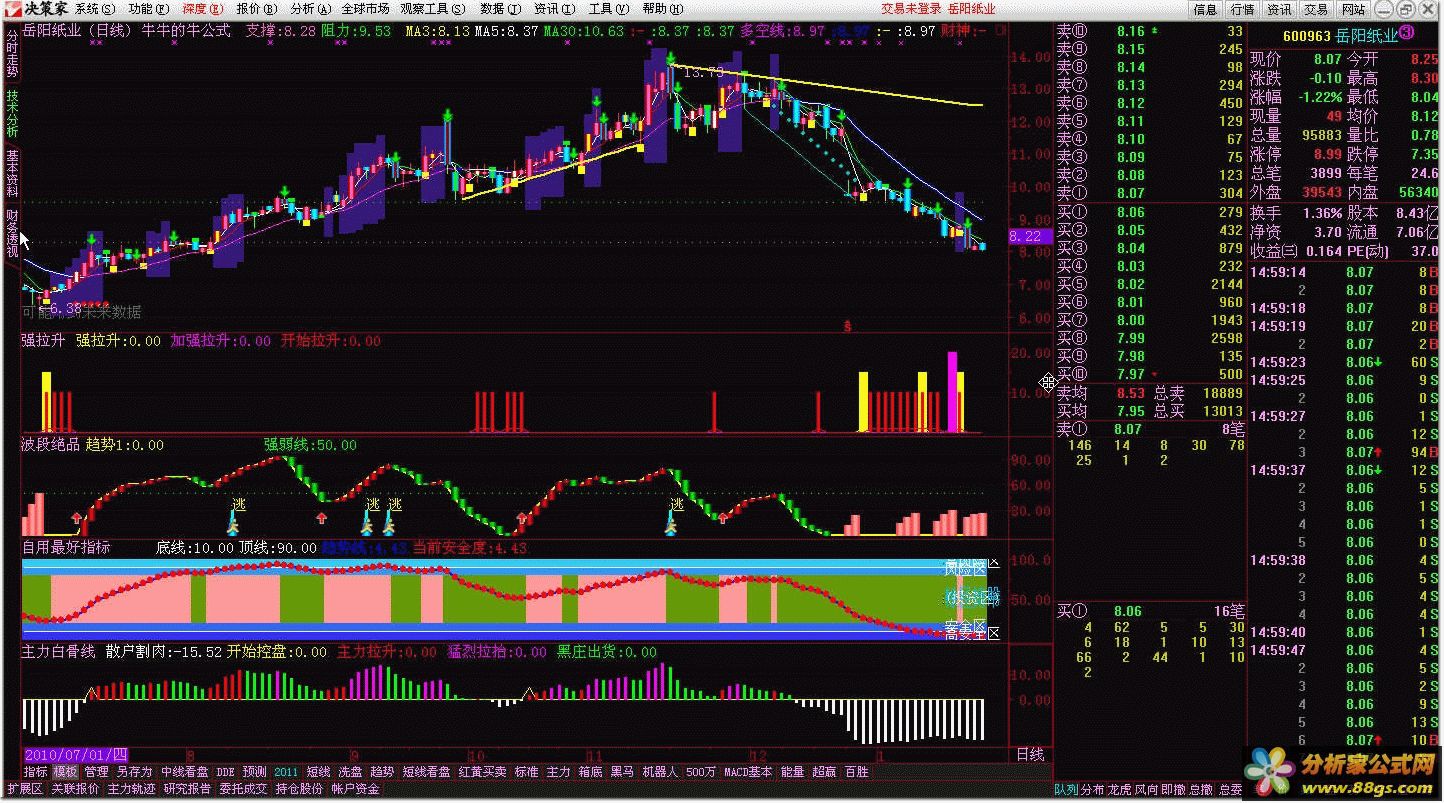This screenshot has height=803, width=1444.
Task: Open the 主力轨迹 tab
Action: pyautogui.click(x=131, y=789)
